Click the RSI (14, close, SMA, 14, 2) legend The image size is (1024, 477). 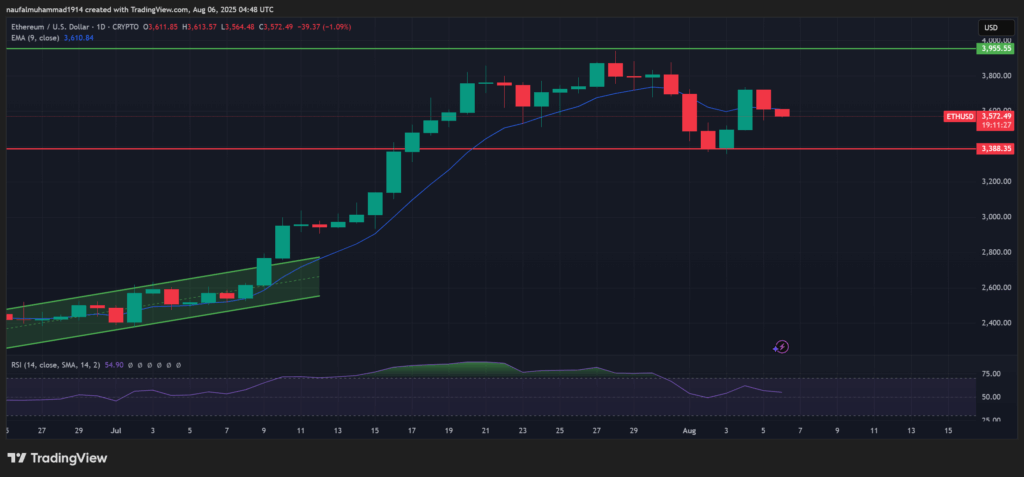[x=54, y=367]
